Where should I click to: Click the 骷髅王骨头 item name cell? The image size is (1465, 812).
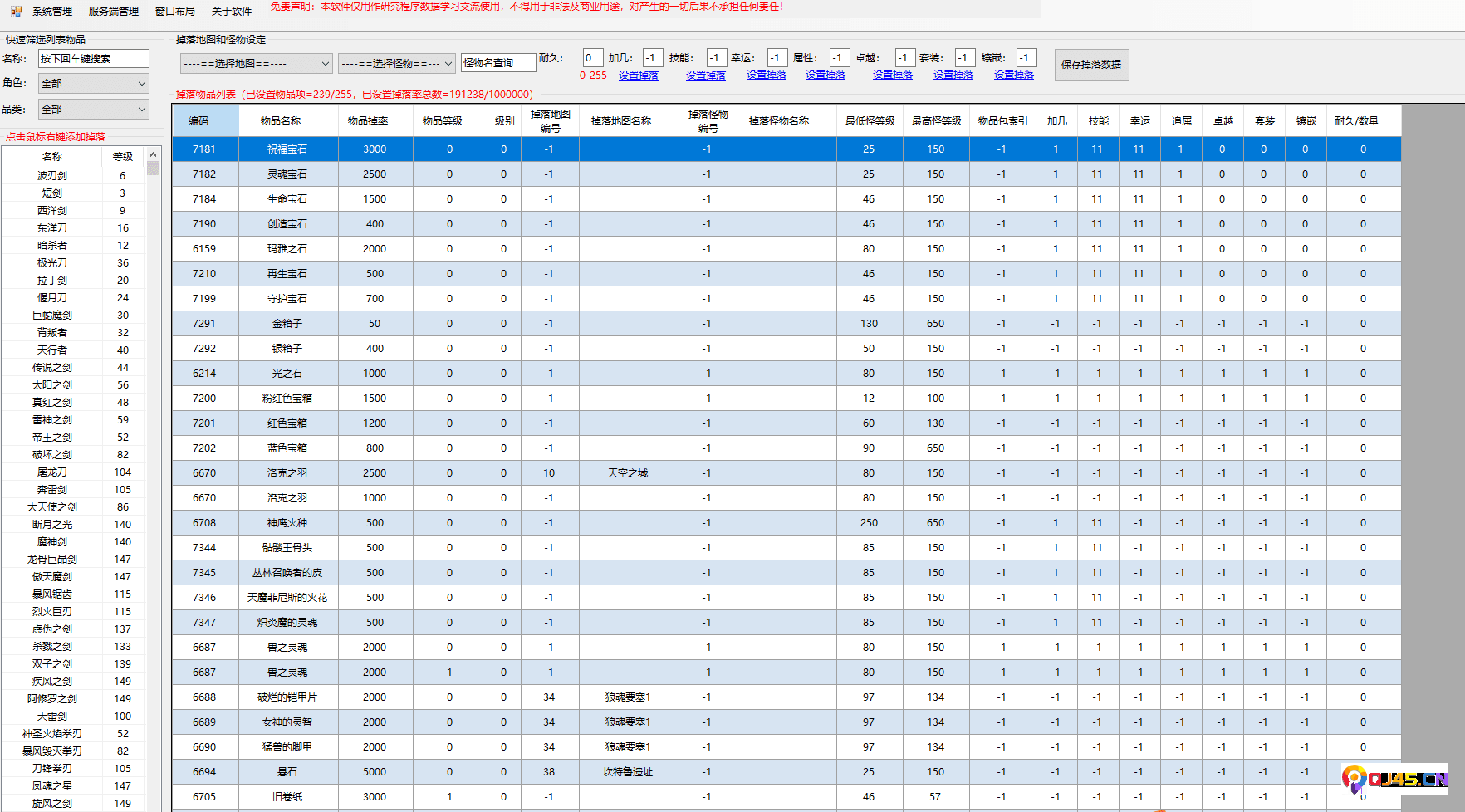(288, 548)
